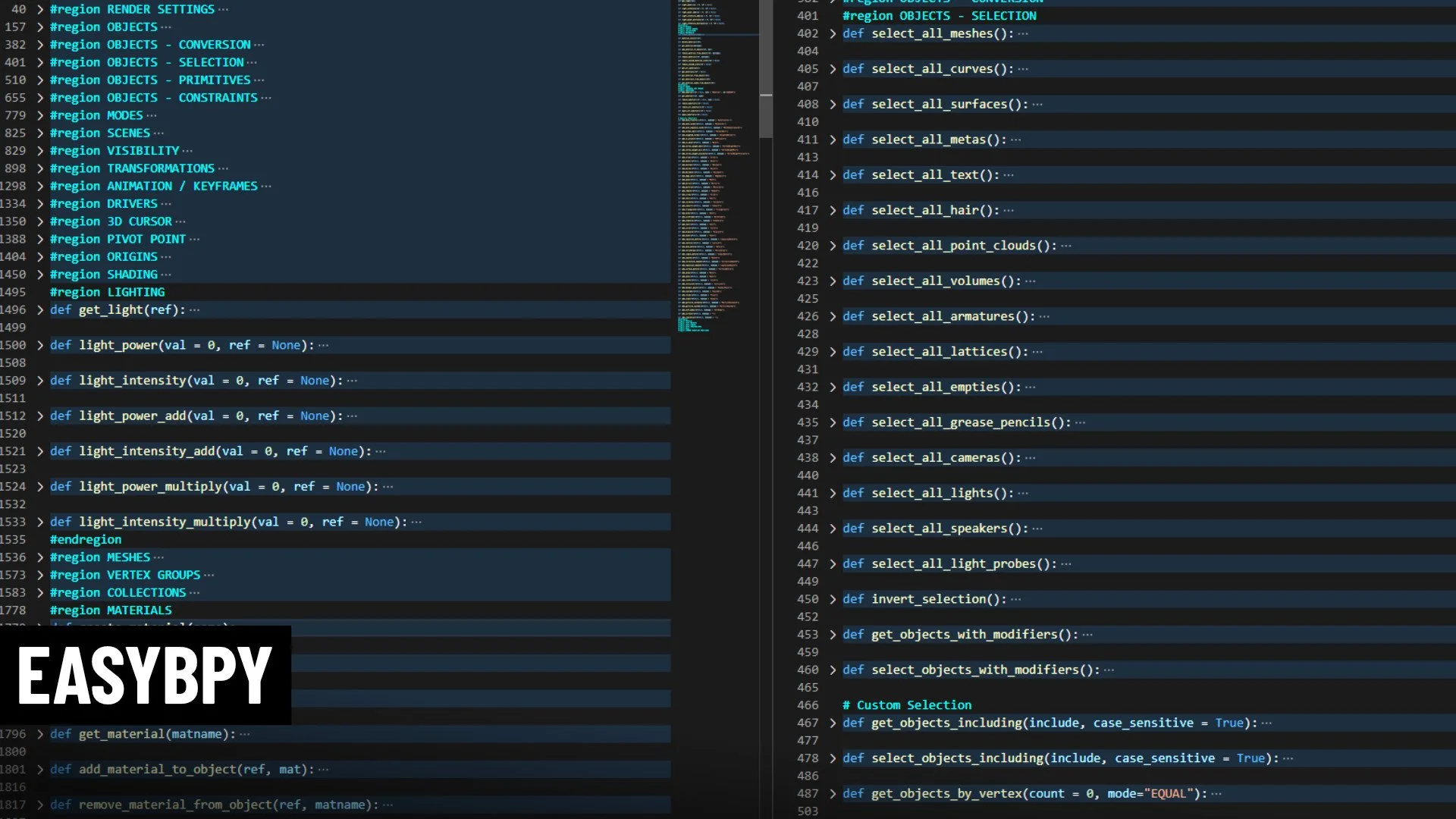The width and height of the screenshot is (1456, 819).
Task: Expand the light_power function fold arrow
Action: (40, 345)
